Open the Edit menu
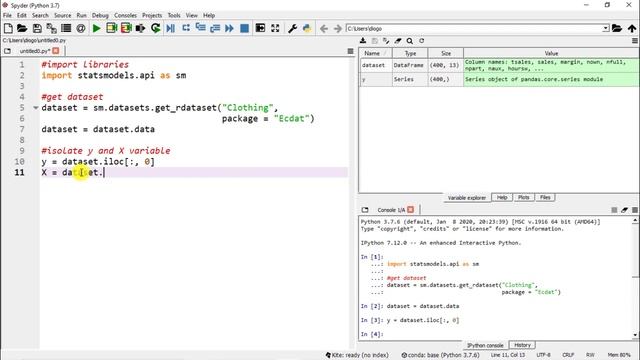This screenshot has height=360, width=640. (22, 15)
